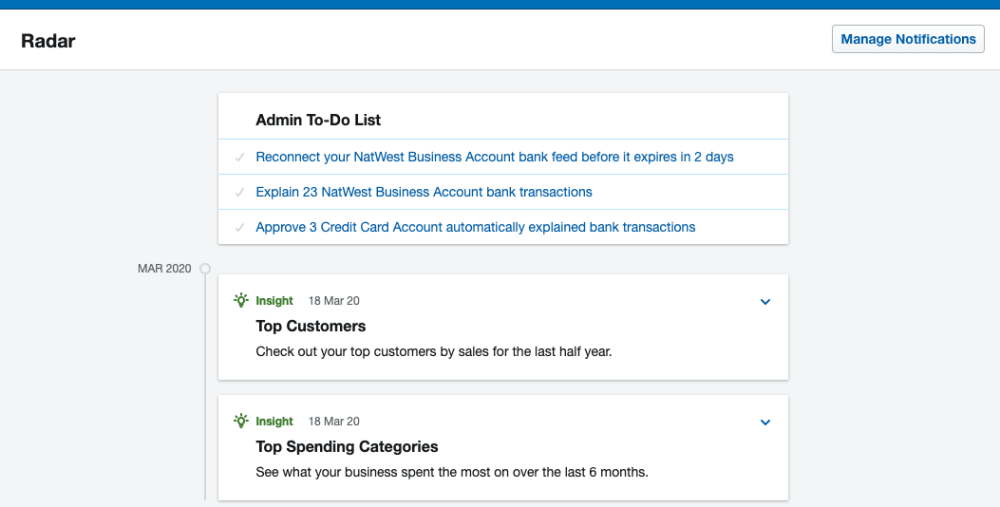Open Manage Notifications
The width and height of the screenshot is (1000, 507).
[x=908, y=39]
